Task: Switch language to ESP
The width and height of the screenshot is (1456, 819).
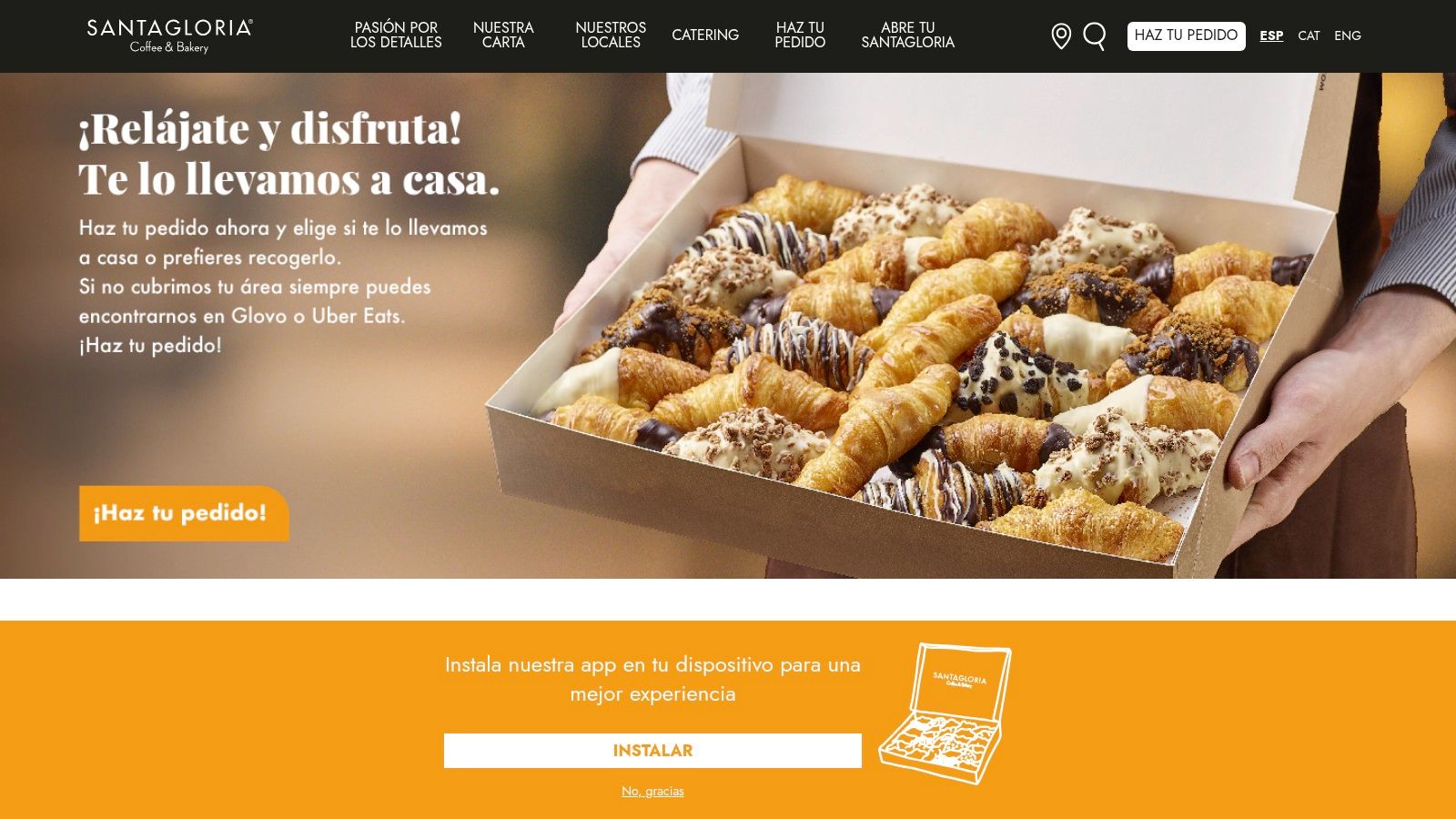Action: [x=1271, y=36]
